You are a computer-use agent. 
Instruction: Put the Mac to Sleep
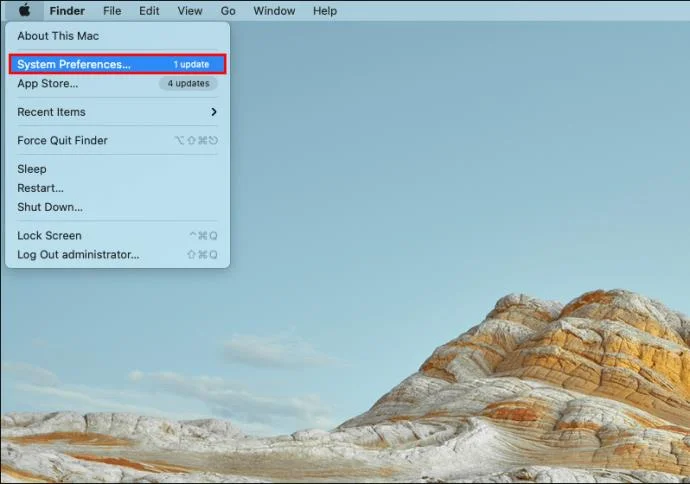(x=117, y=169)
